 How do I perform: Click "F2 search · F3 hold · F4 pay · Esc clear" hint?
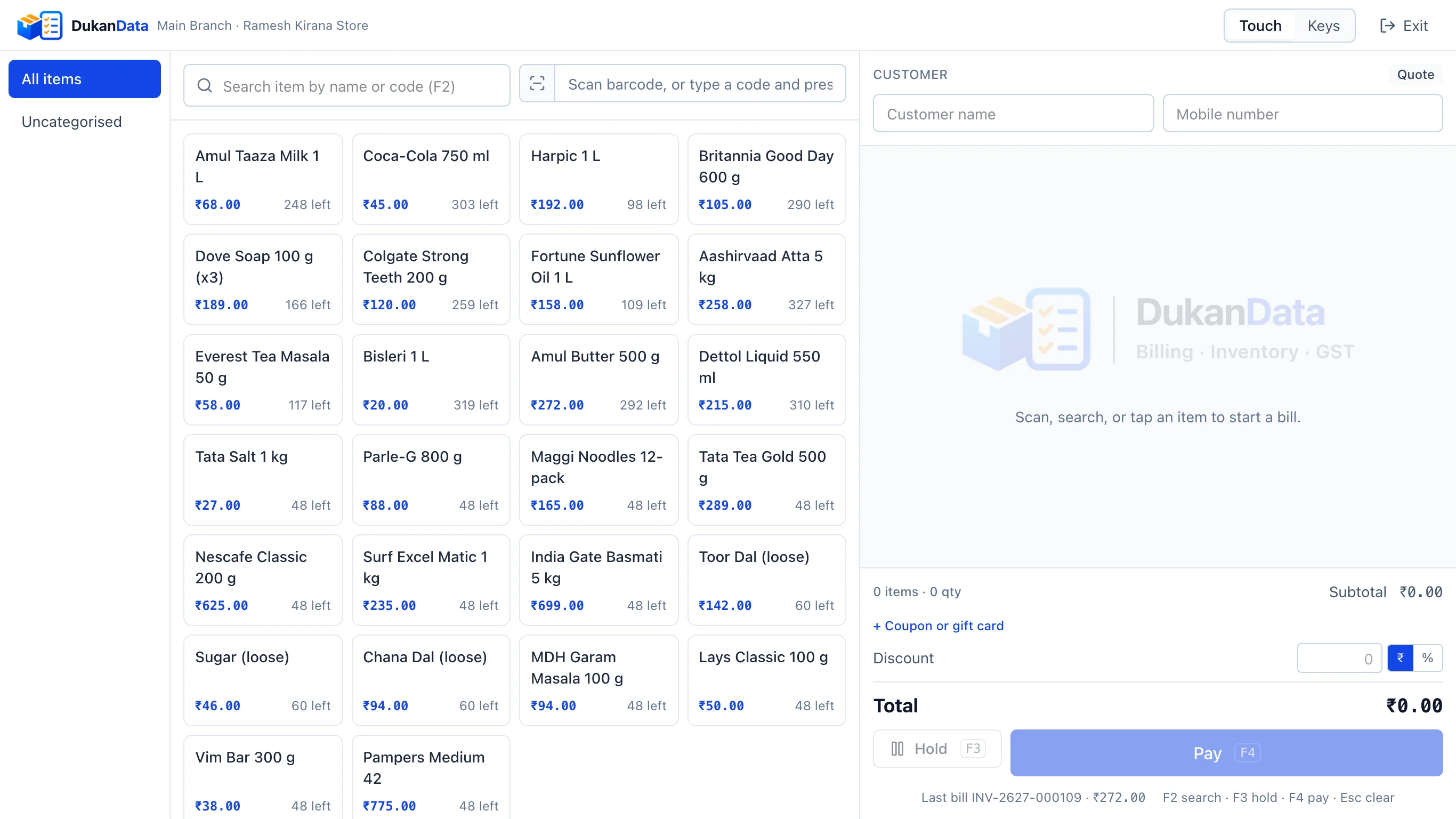point(1278,798)
